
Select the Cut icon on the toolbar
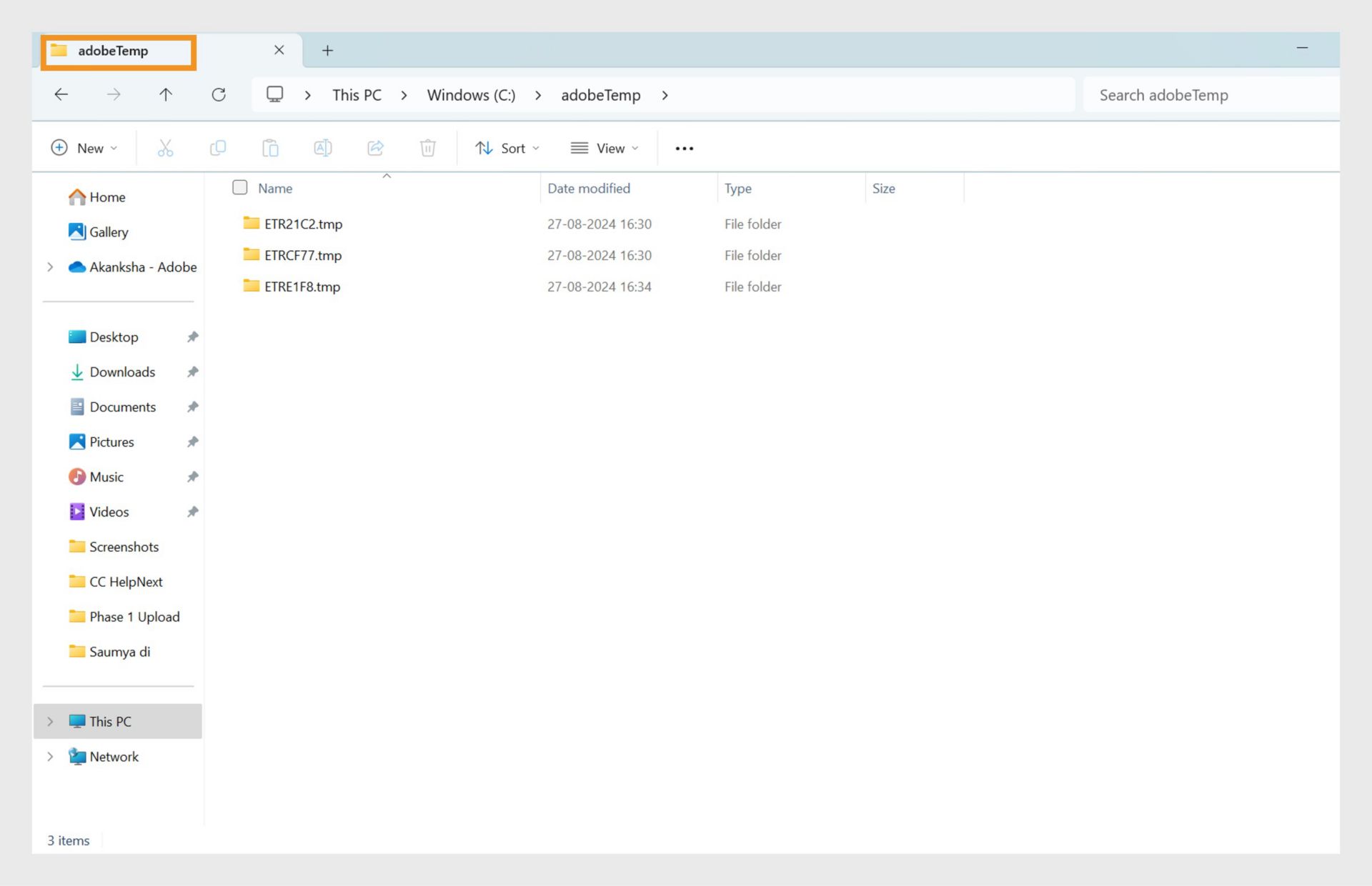click(x=165, y=148)
